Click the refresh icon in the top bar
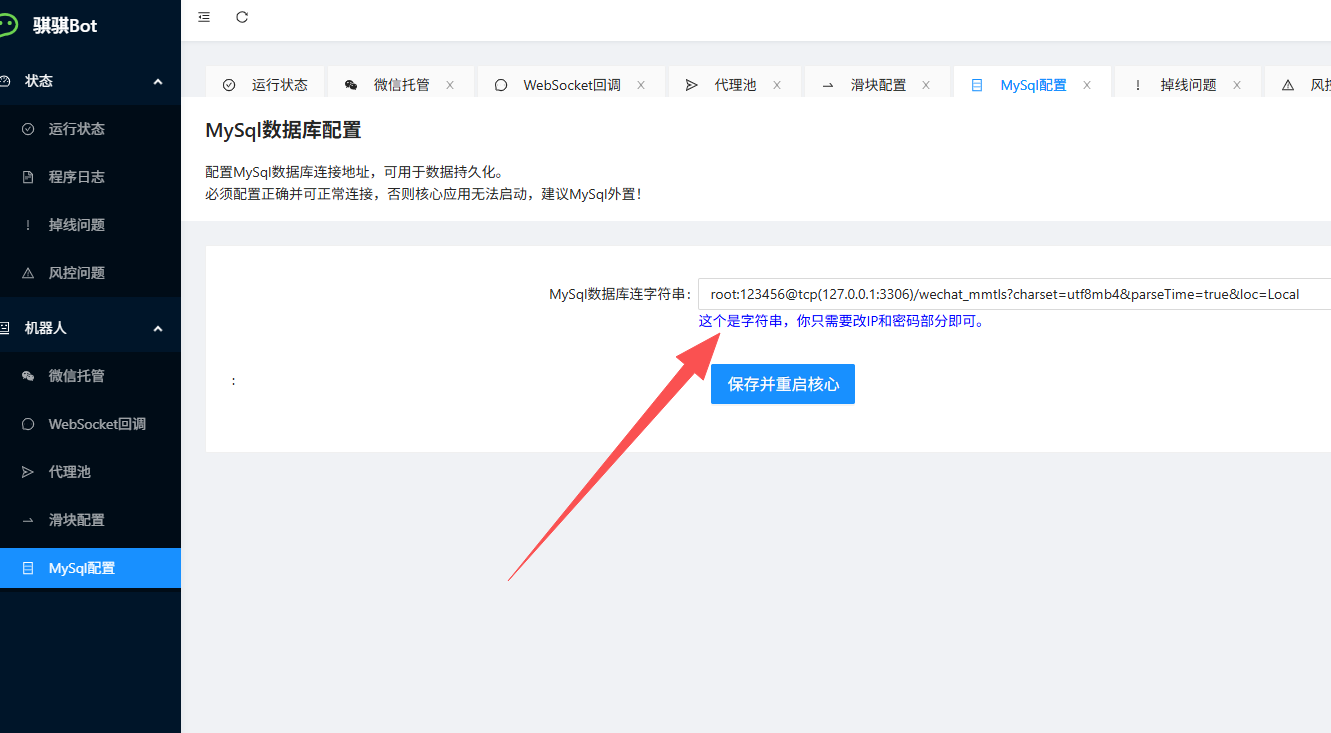 point(242,17)
